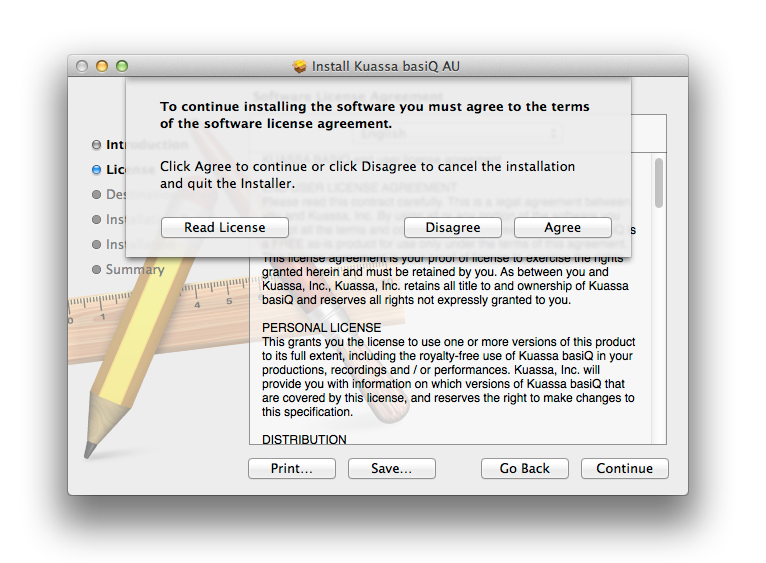Screen dimensions: 766x563
Task: Click the Continue button
Action: 624,468
